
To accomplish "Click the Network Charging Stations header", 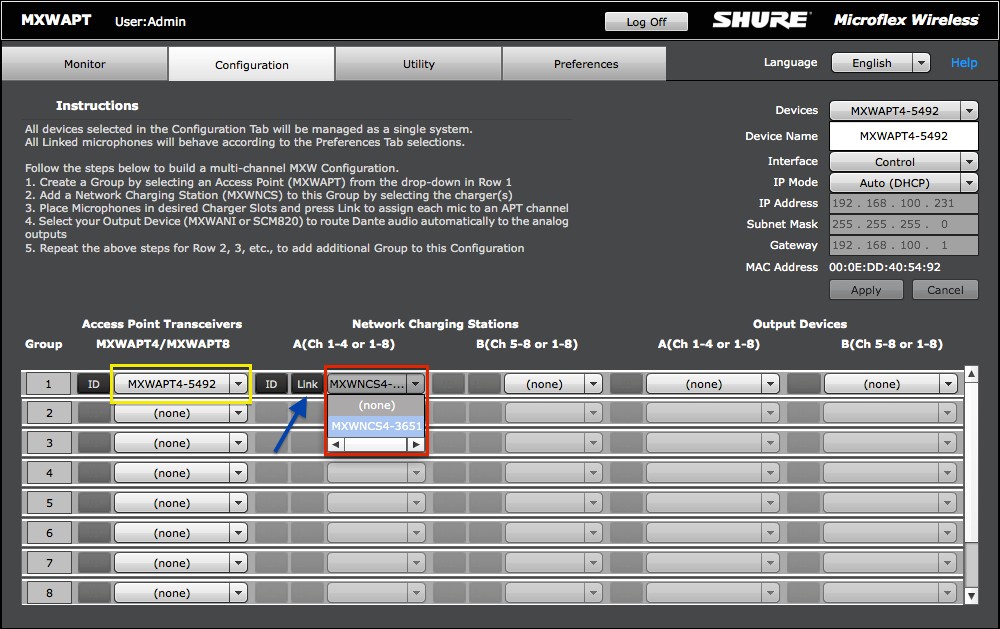I will click(435, 324).
